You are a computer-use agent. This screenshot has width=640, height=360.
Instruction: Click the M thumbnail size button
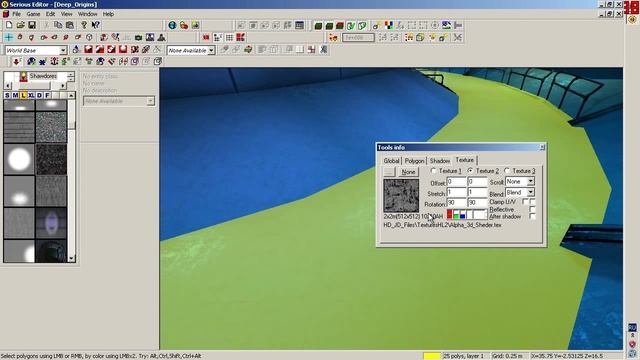16,95
